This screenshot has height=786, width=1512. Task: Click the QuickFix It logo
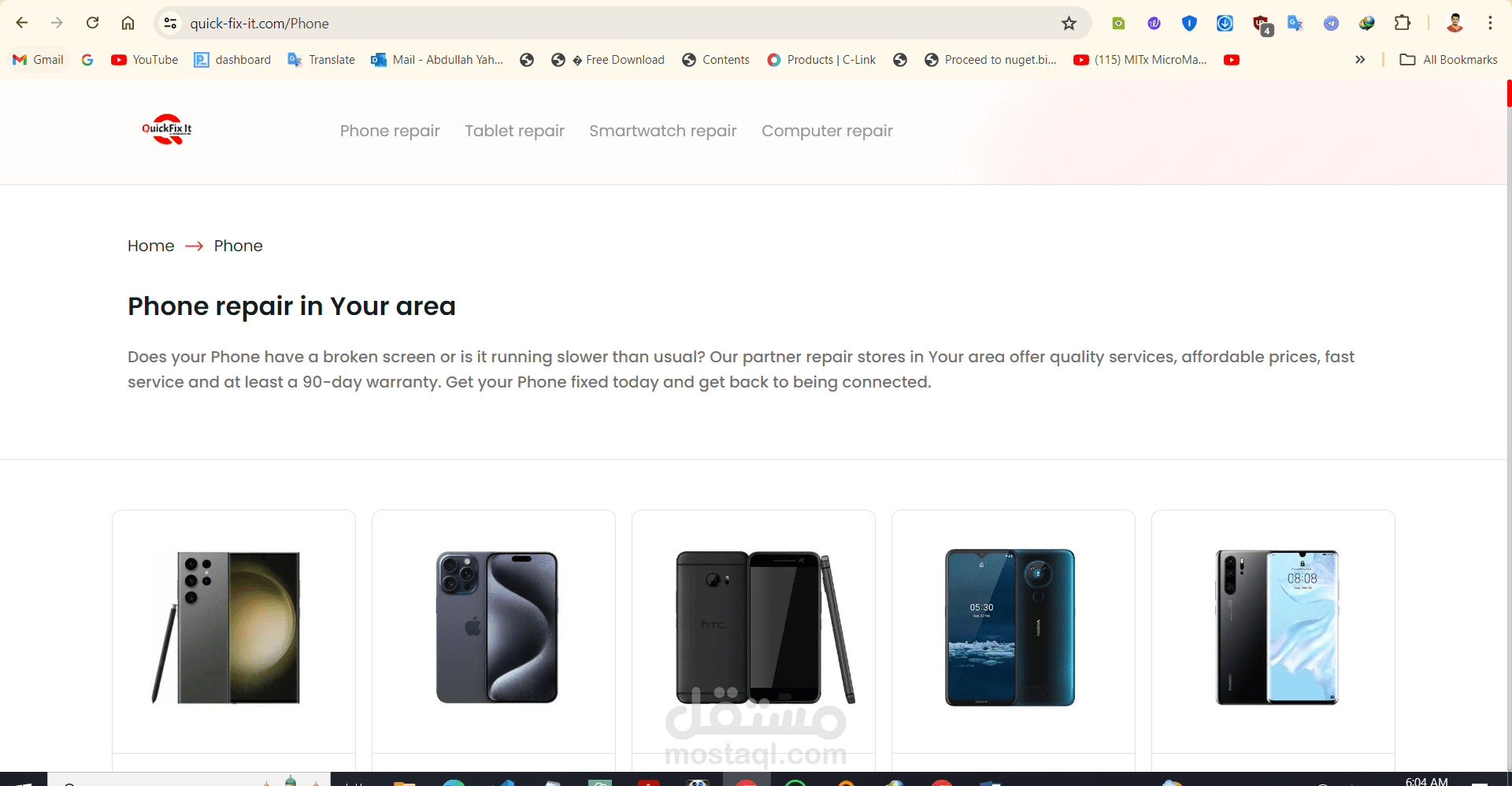click(167, 130)
